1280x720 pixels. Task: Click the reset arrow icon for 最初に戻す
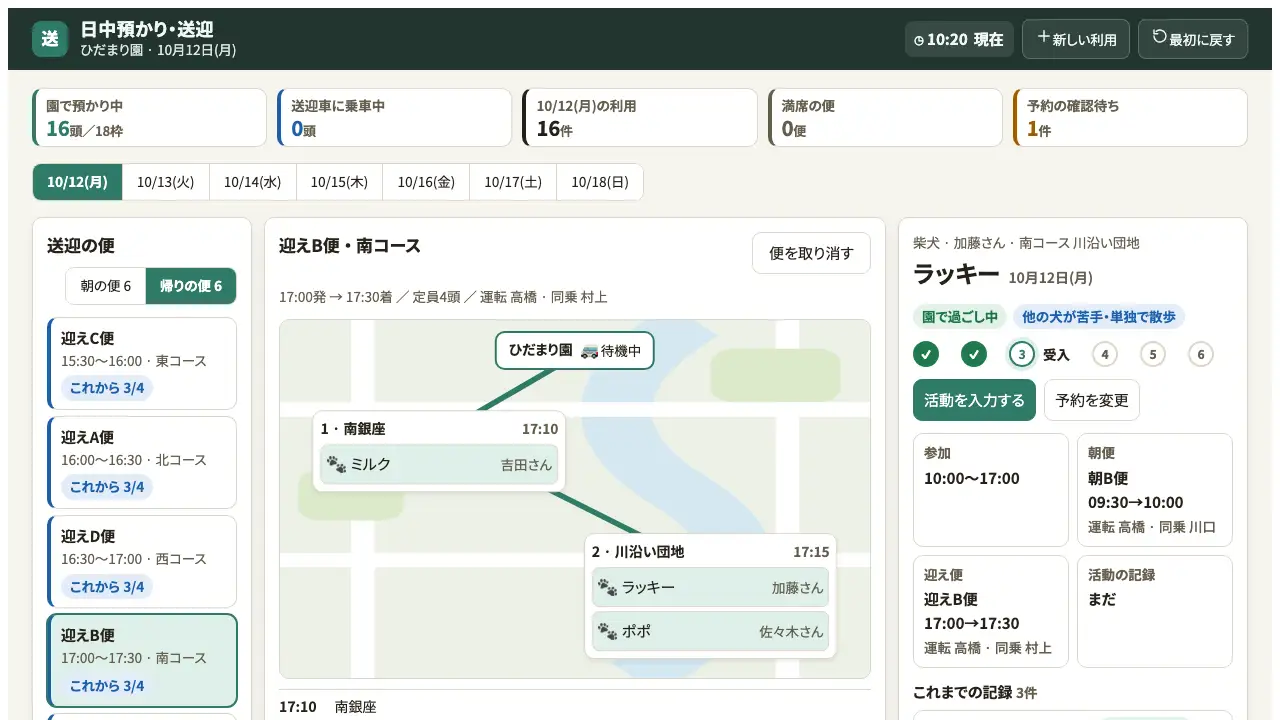click(1160, 38)
